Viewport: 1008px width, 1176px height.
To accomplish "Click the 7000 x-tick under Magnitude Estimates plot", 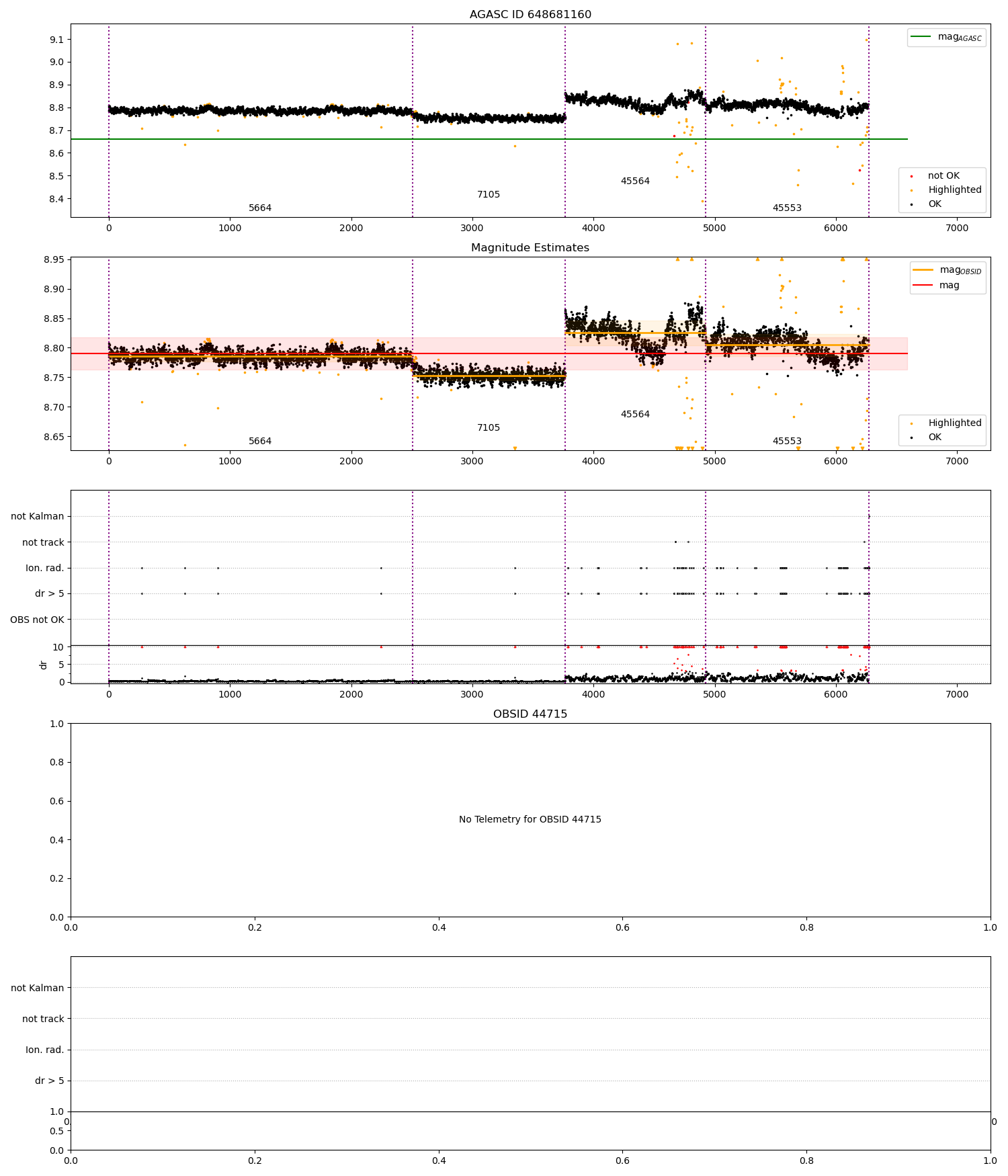I will [x=957, y=462].
